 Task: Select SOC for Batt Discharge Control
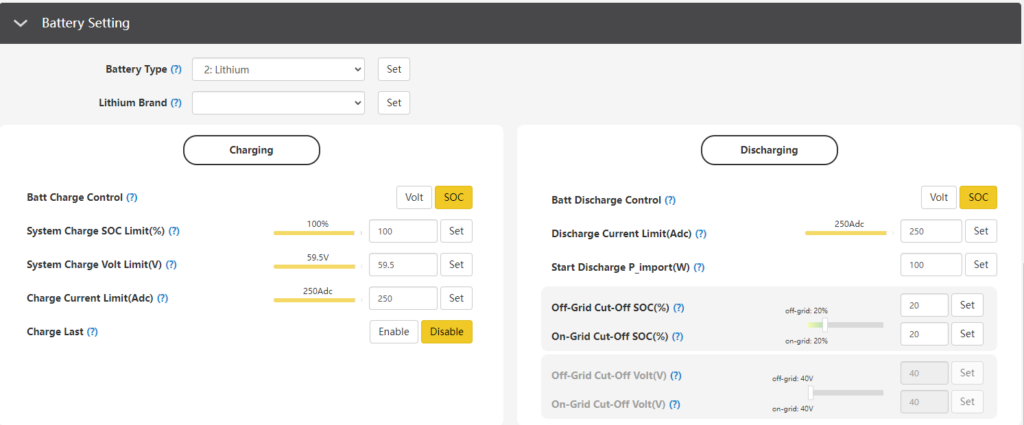point(978,198)
